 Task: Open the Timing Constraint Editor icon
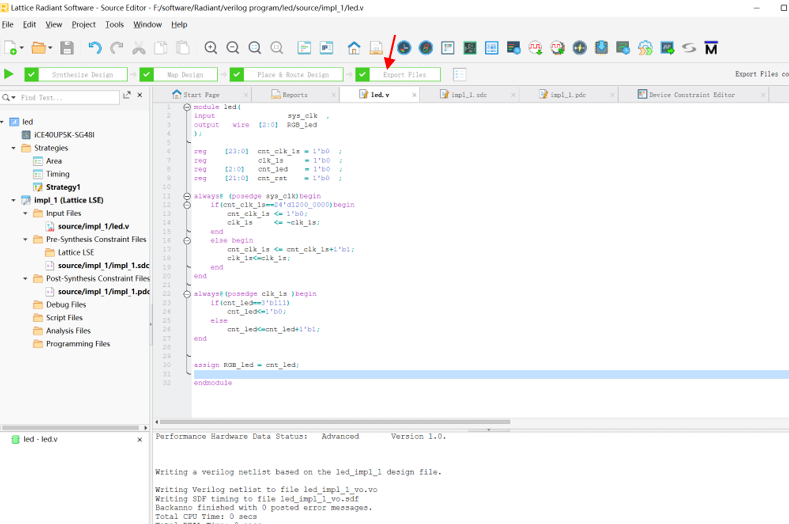(x=404, y=48)
